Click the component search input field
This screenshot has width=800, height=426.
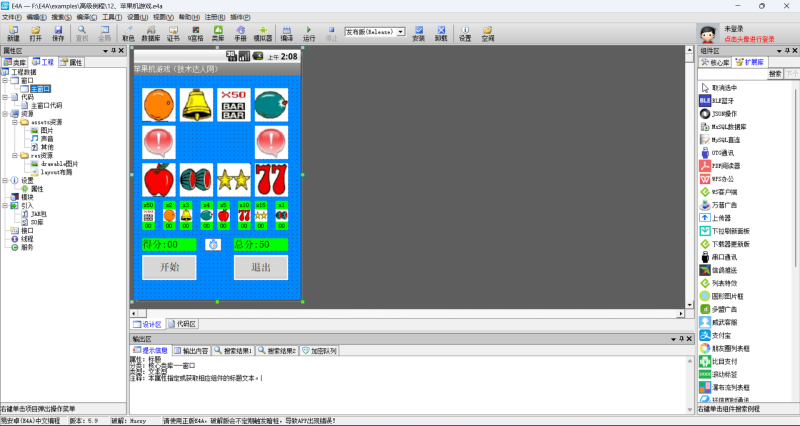tap(733, 74)
